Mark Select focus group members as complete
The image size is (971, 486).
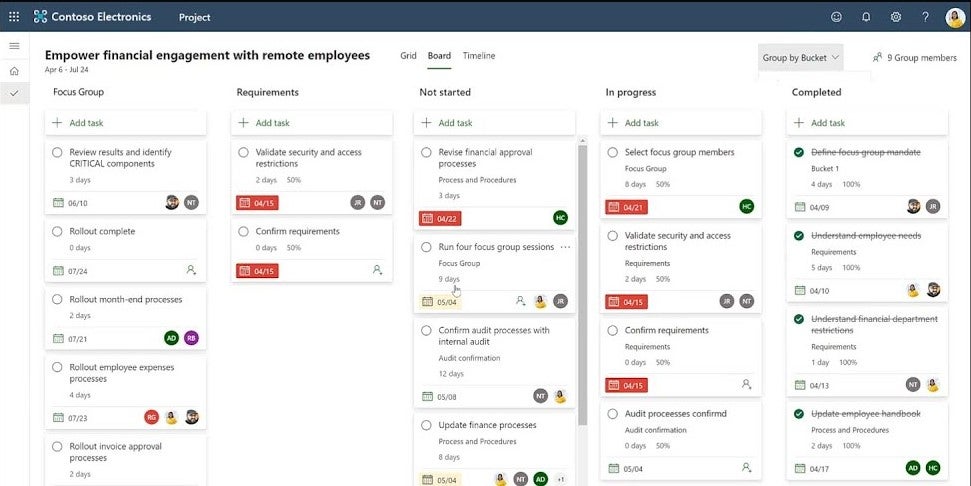[613, 153]
